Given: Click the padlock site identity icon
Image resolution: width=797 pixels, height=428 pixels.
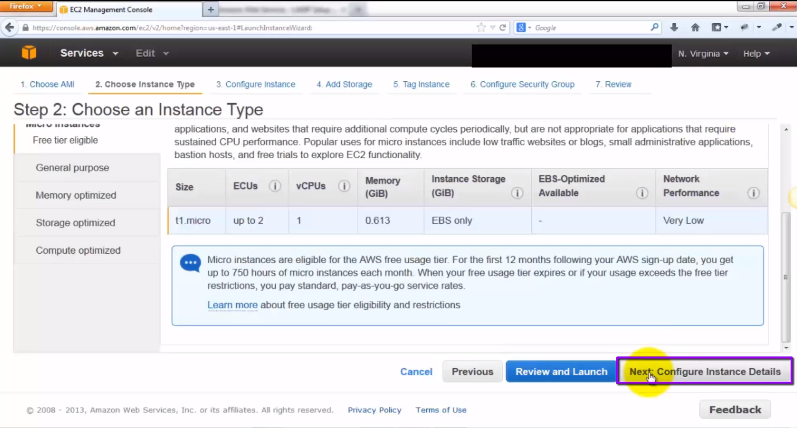Looking at the screenshot, I should (x=25, y=27).
